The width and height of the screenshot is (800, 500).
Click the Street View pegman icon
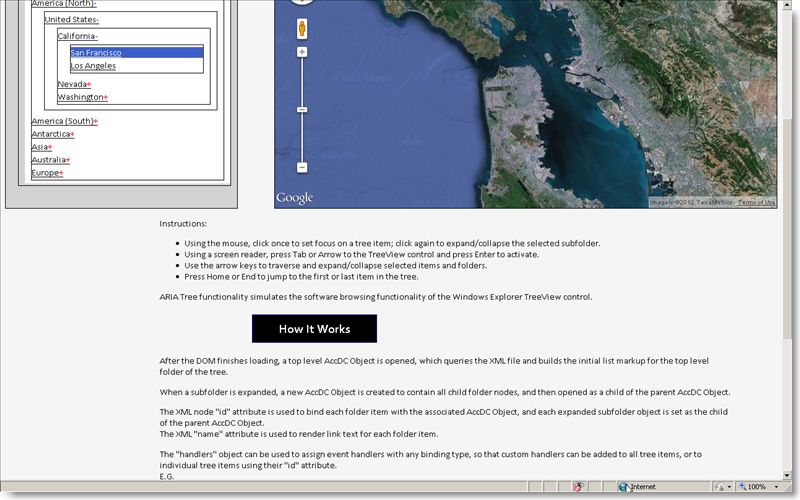(302, 29)
